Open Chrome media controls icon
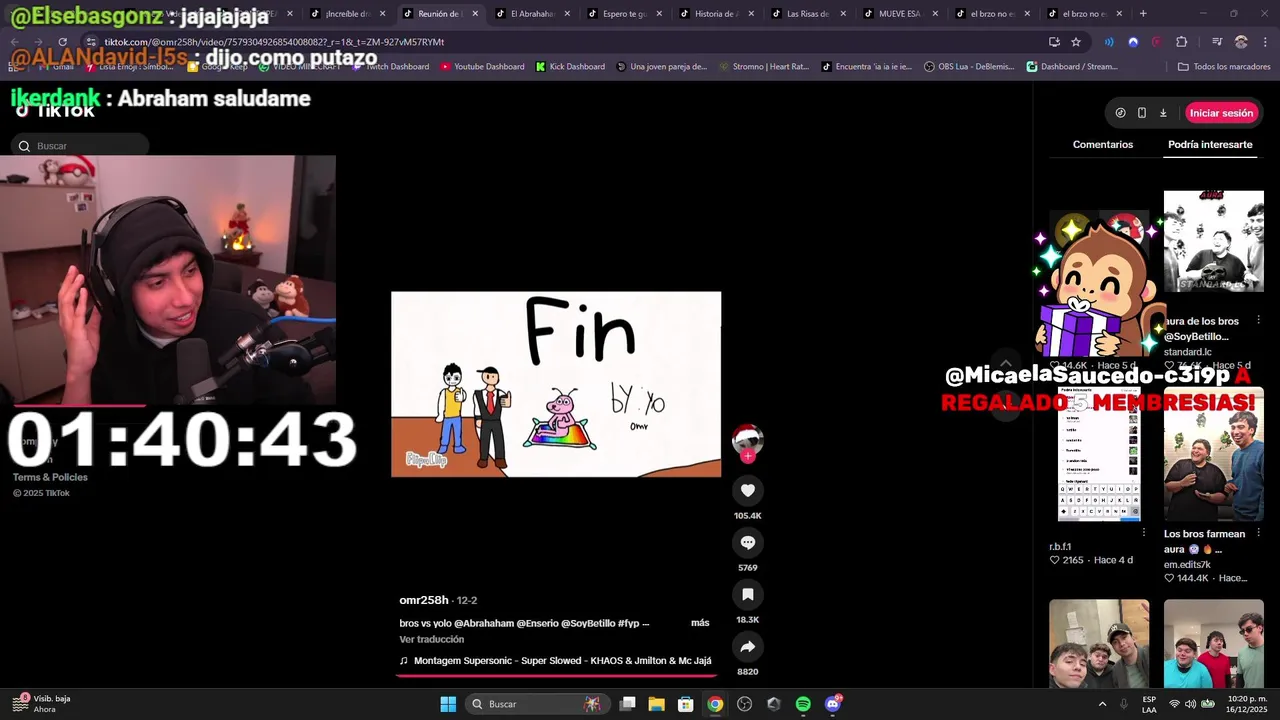The width and height of the screenshot is (1280, 720). coord(1217,42)
